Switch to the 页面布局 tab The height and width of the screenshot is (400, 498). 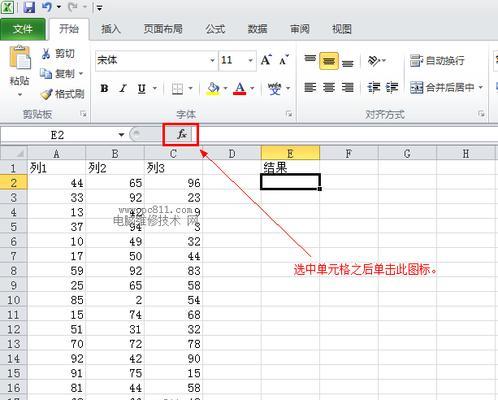[163, 29]
